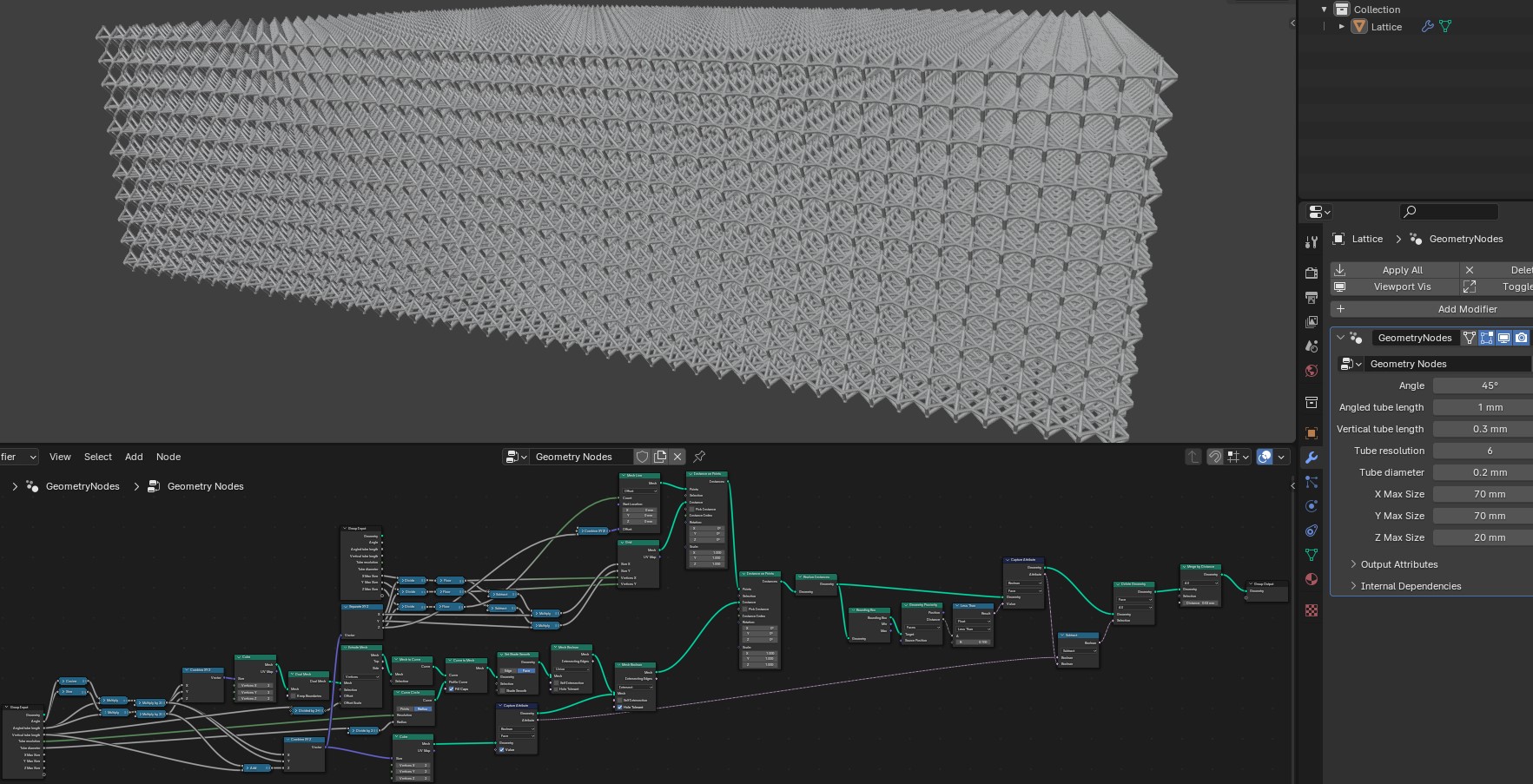Image resolution: width=1533 pixels, height=784 pixels.
Task: Click the modifier wrench icon beside Lattice
Action: (1427, 27)
